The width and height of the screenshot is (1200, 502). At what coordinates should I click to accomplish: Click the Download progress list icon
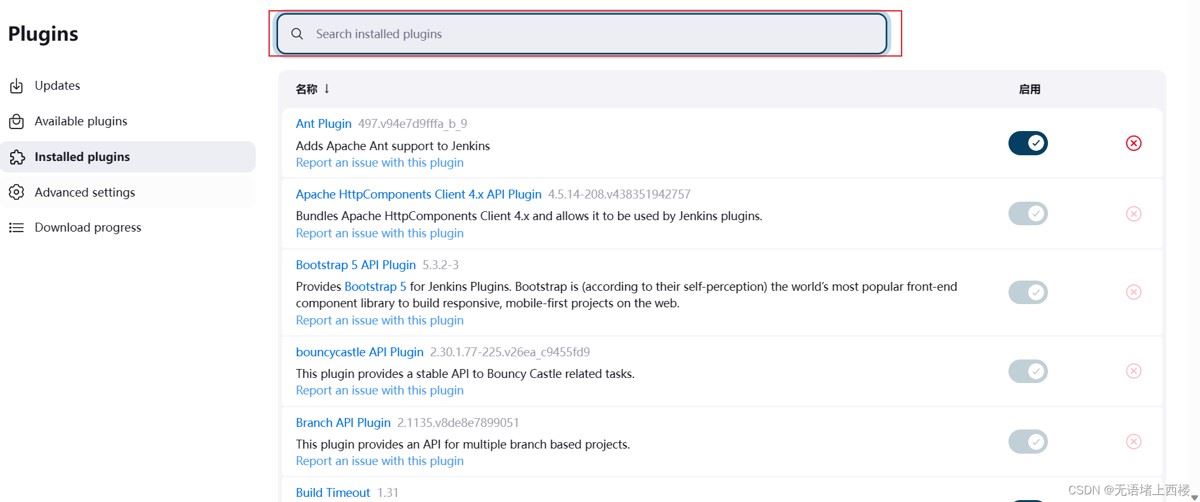pyautogui.click(x=16, y=228)
